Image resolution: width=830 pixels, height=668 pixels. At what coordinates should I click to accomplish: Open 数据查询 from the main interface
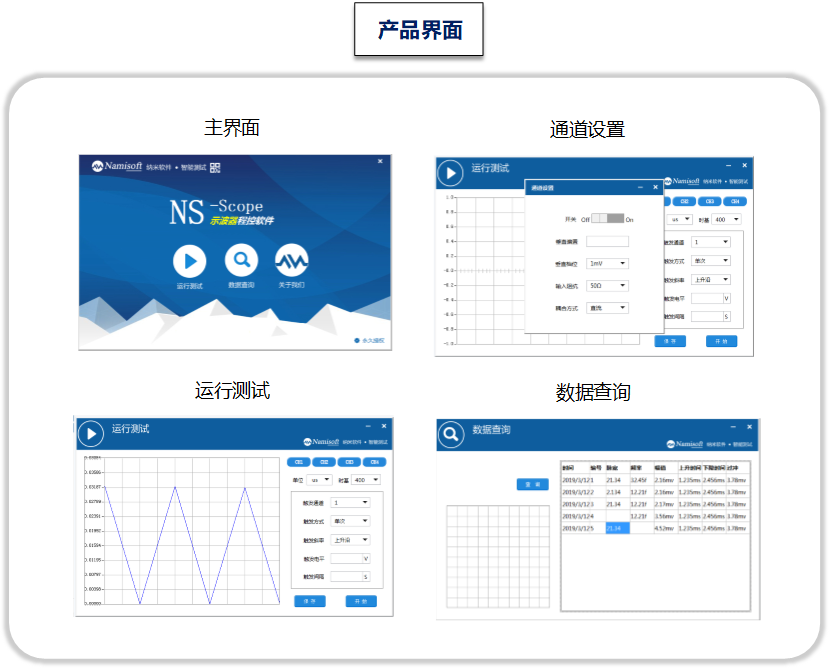pyautogui.click(x=242, y=261)
